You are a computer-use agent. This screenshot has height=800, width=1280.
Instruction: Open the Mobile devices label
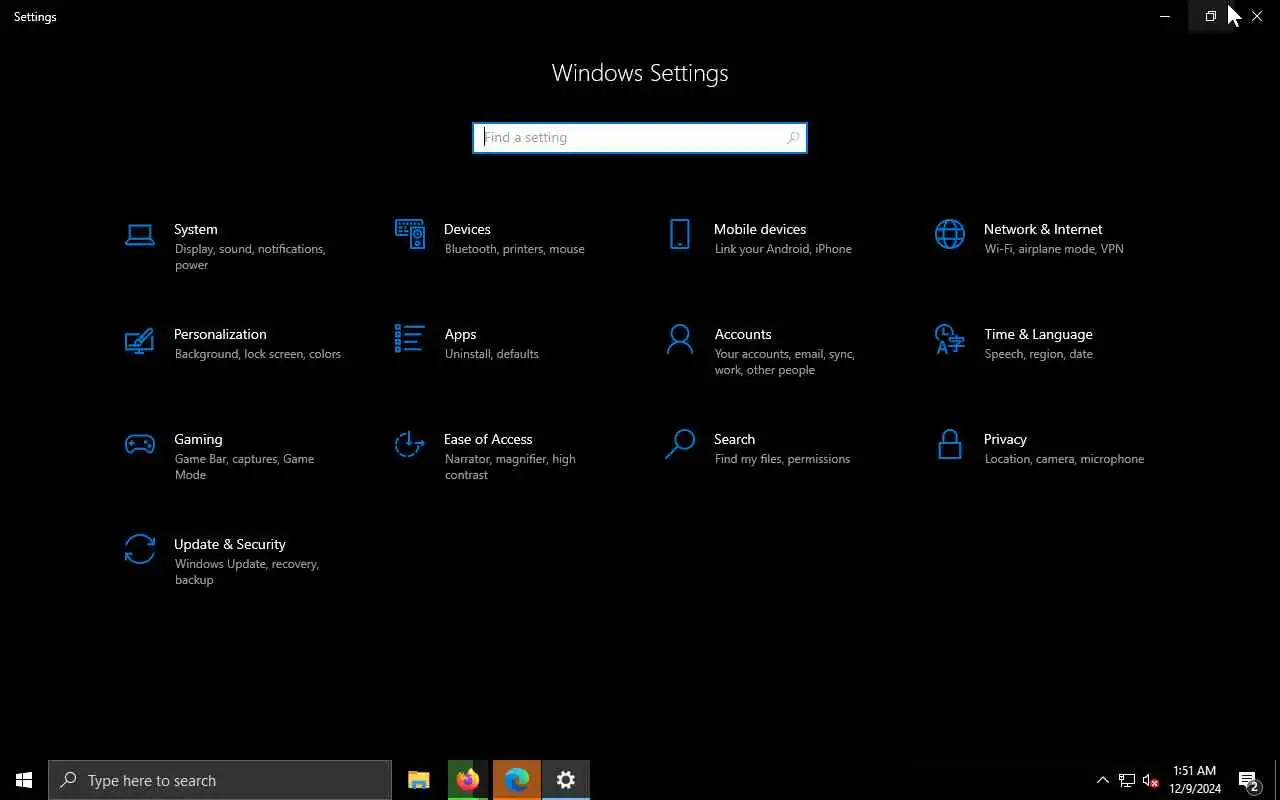(760, 229)
